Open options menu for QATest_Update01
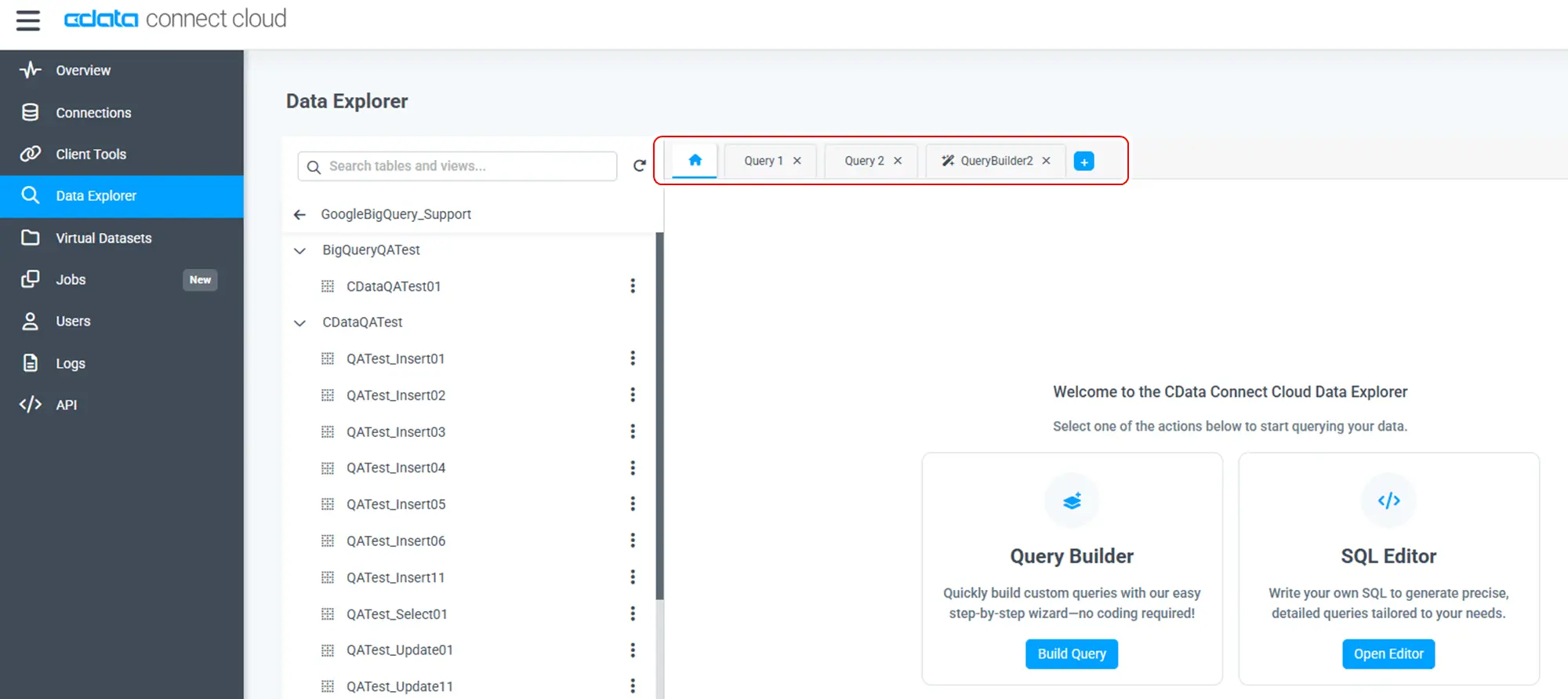The height and width of the screenshot is (699, 1568). click(x=633, y=650)
